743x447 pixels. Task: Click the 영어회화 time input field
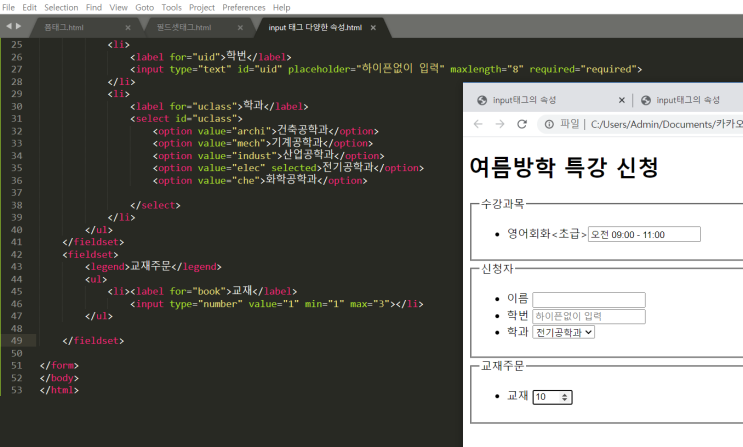pyautogui.click(x=644, y=234)
